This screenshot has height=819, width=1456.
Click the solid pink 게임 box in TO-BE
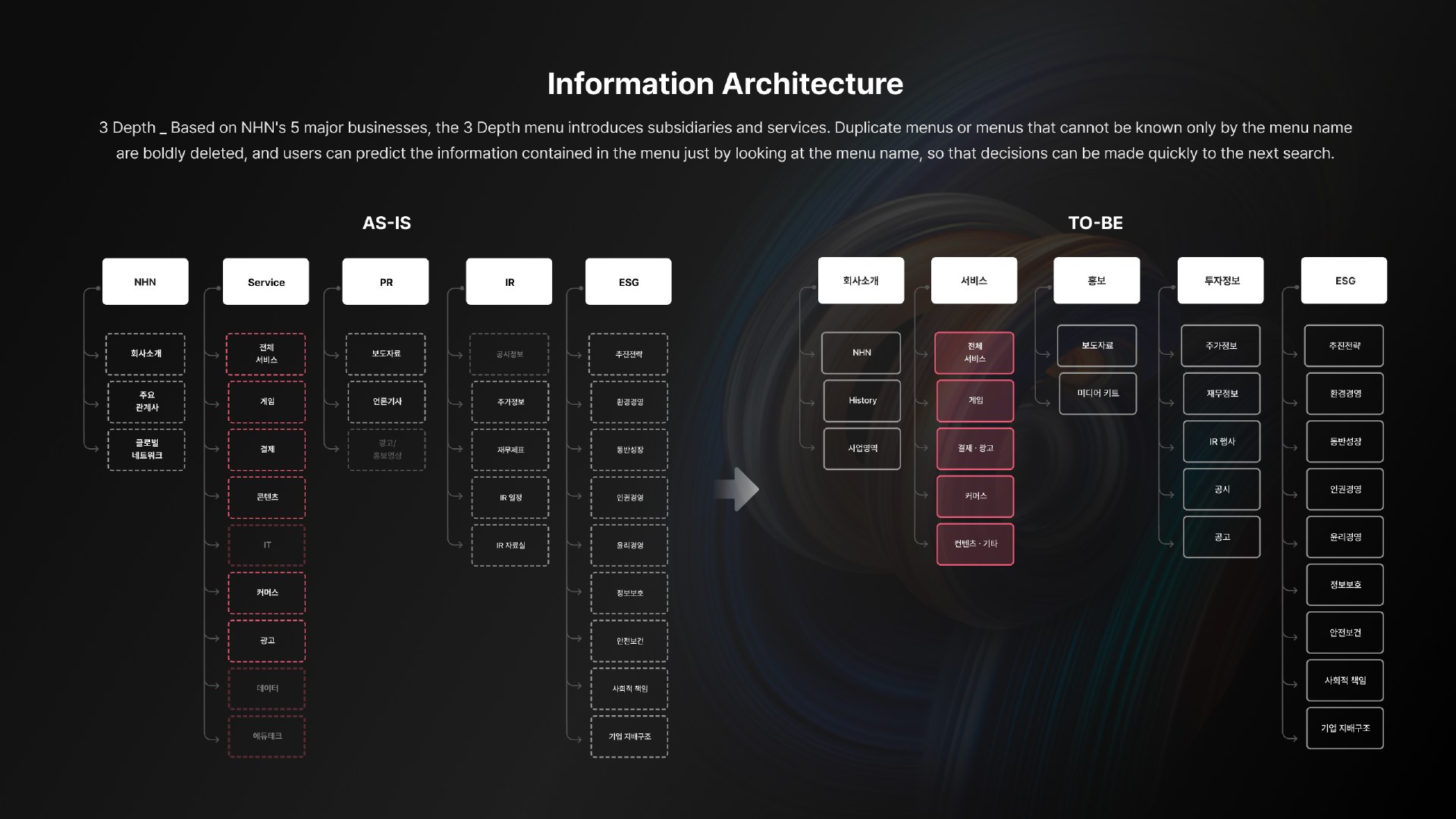coord(975,400)
